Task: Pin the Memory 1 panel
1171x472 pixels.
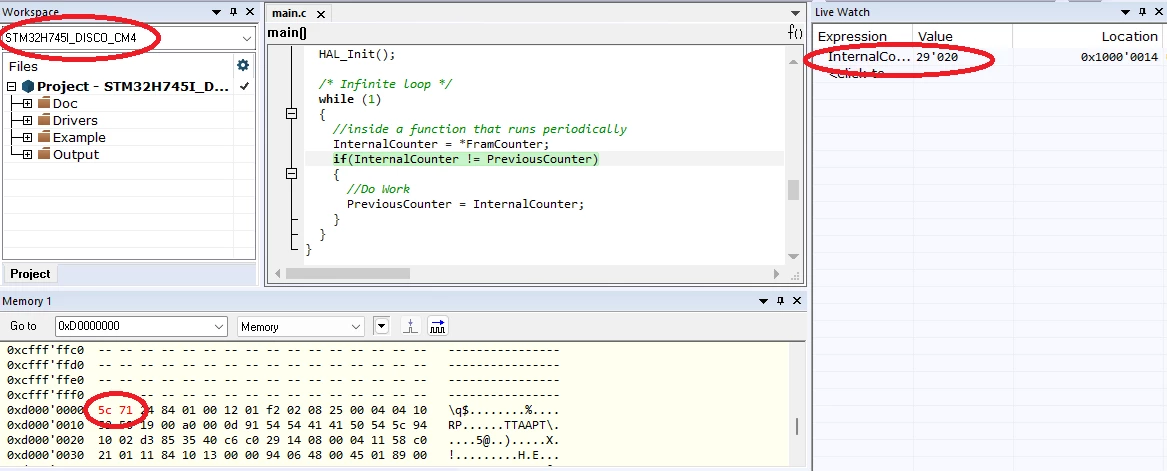Action: (x=780, y=301)
